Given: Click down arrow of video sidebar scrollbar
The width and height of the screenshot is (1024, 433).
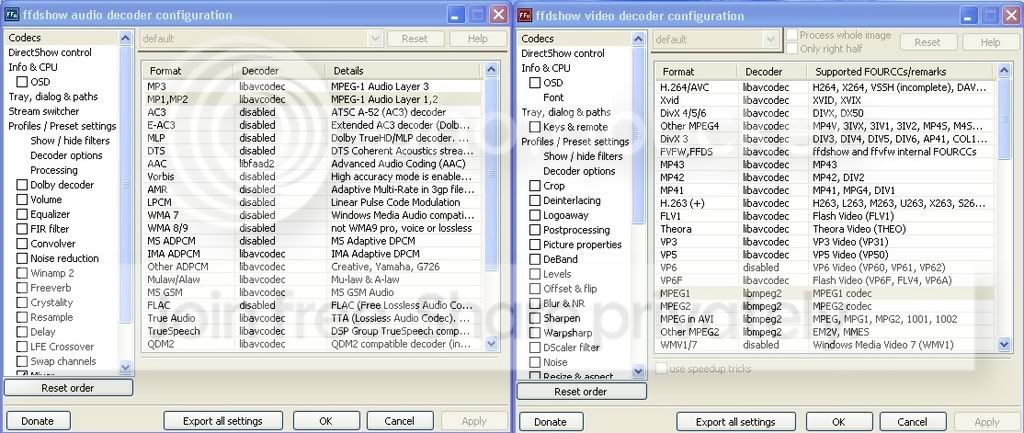Looking at the screenshot, I should coord(638,372).
